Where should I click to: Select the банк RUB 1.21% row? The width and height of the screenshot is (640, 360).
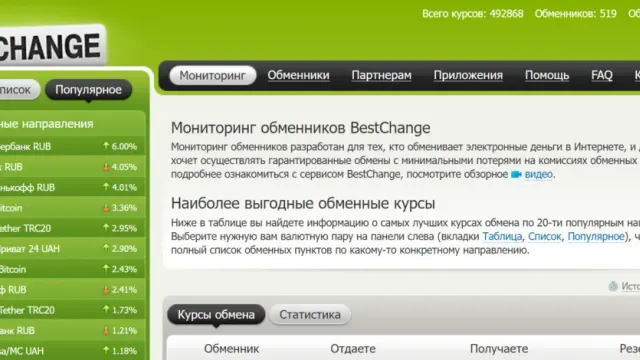[x=72, y=330]
